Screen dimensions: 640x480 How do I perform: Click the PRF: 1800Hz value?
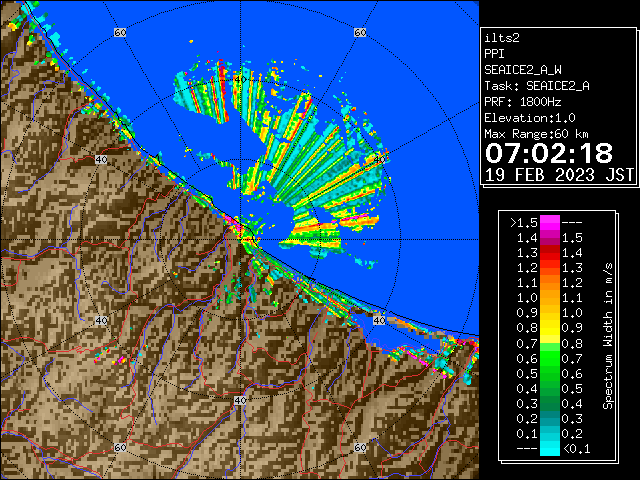(523, 102)
